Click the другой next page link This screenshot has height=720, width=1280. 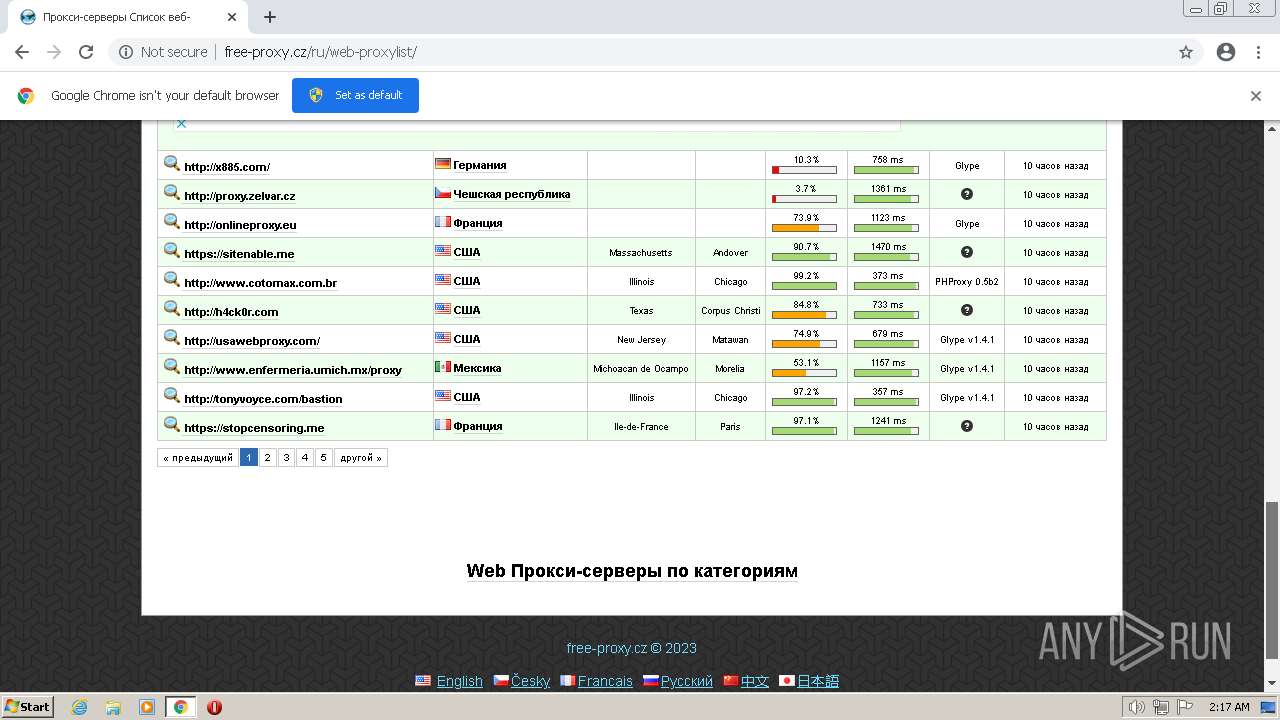[361, 458]
